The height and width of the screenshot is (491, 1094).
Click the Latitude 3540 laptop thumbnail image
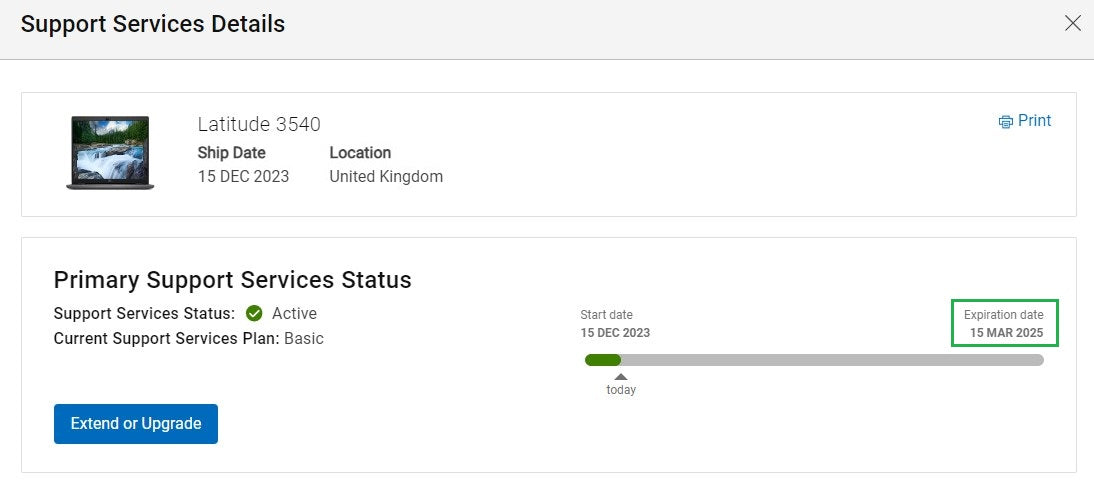tap(110, 153)
